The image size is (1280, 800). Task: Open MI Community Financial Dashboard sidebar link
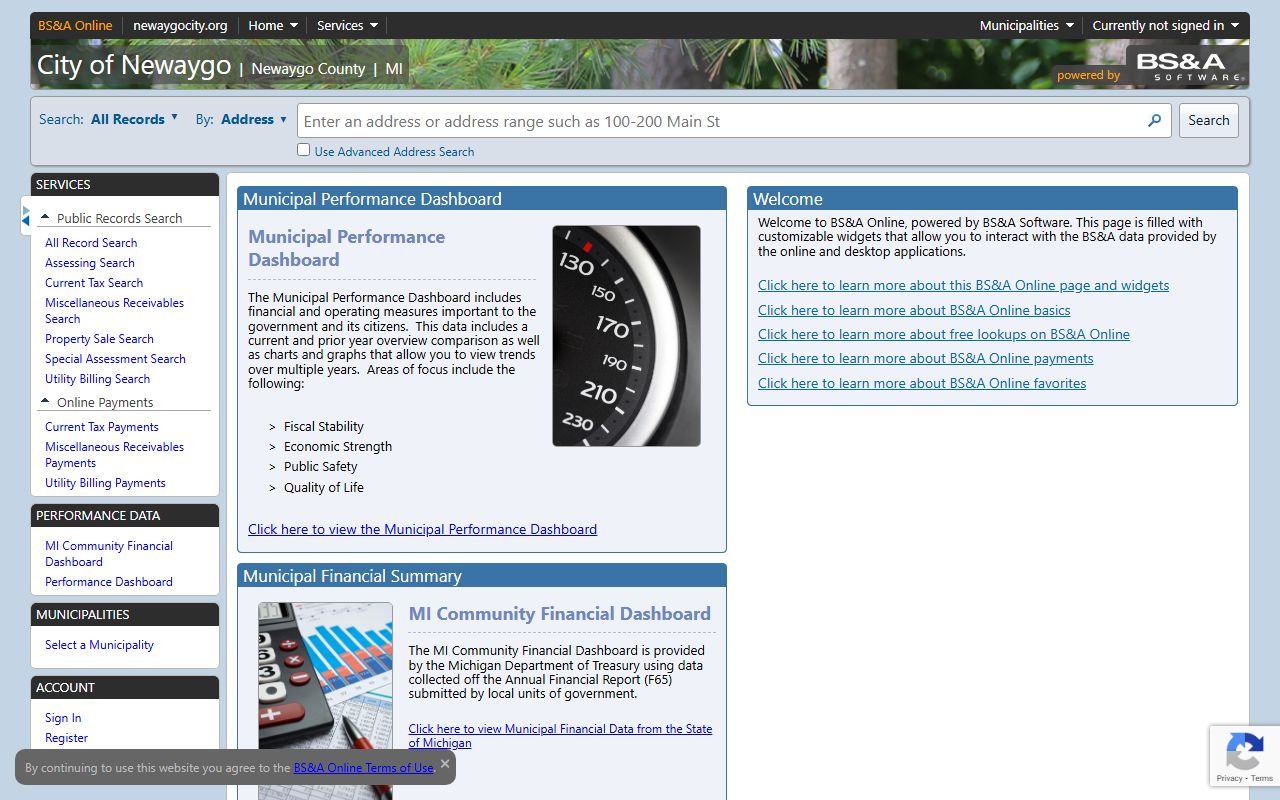pos(109,554)
